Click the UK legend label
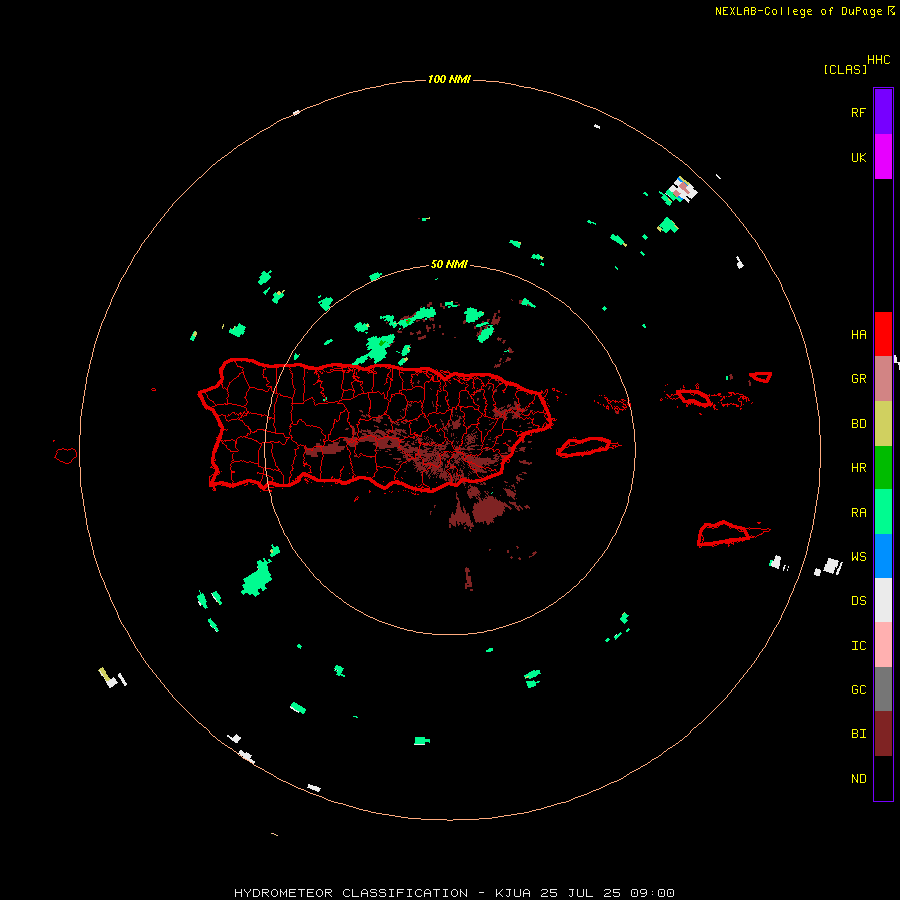 (x=858, y=157)
